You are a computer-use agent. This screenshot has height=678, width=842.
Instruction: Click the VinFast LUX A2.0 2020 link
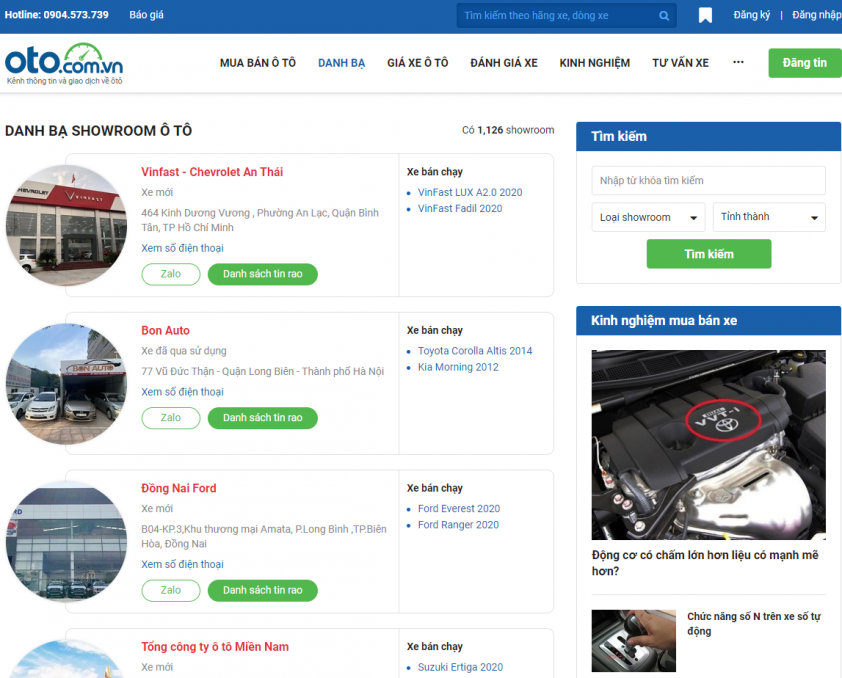click(x=470, y=192)
